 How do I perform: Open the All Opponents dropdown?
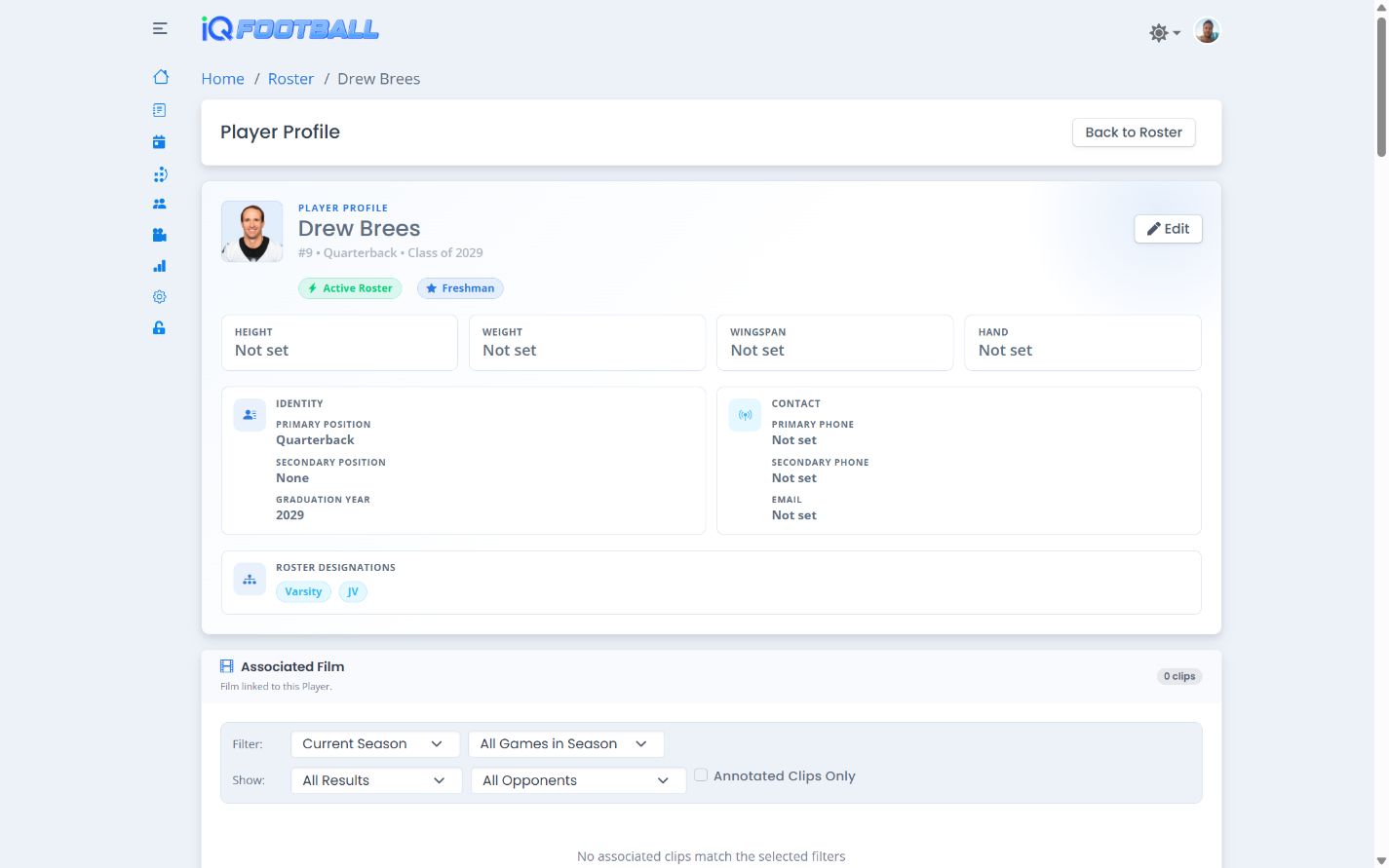(578, 780)
